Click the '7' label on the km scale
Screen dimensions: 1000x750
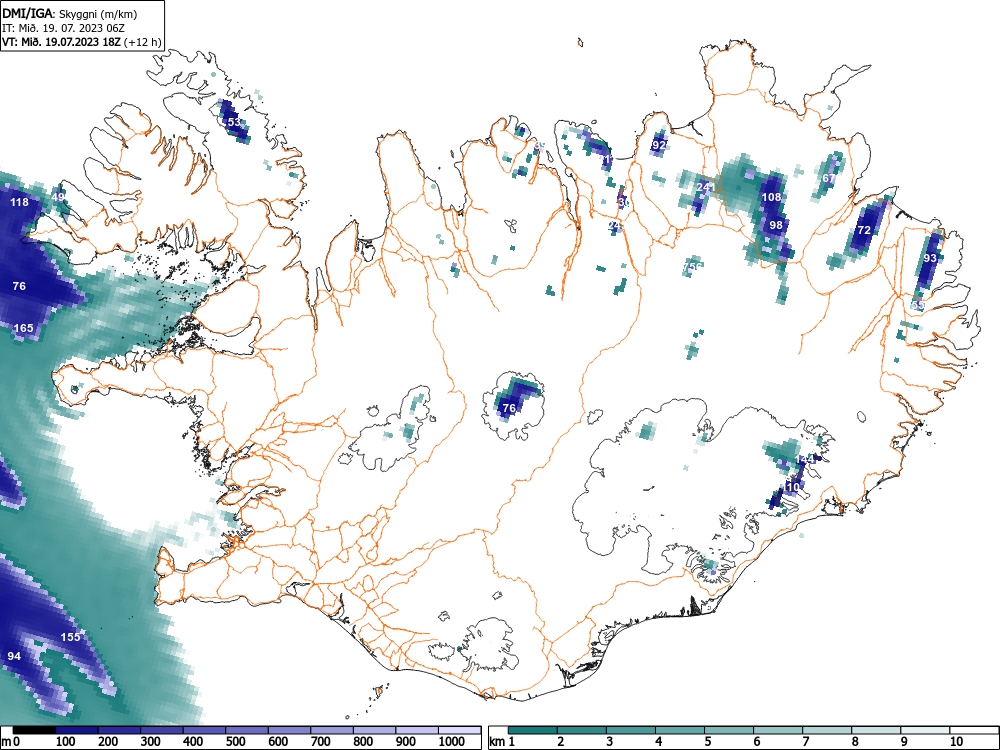[806, 742]
